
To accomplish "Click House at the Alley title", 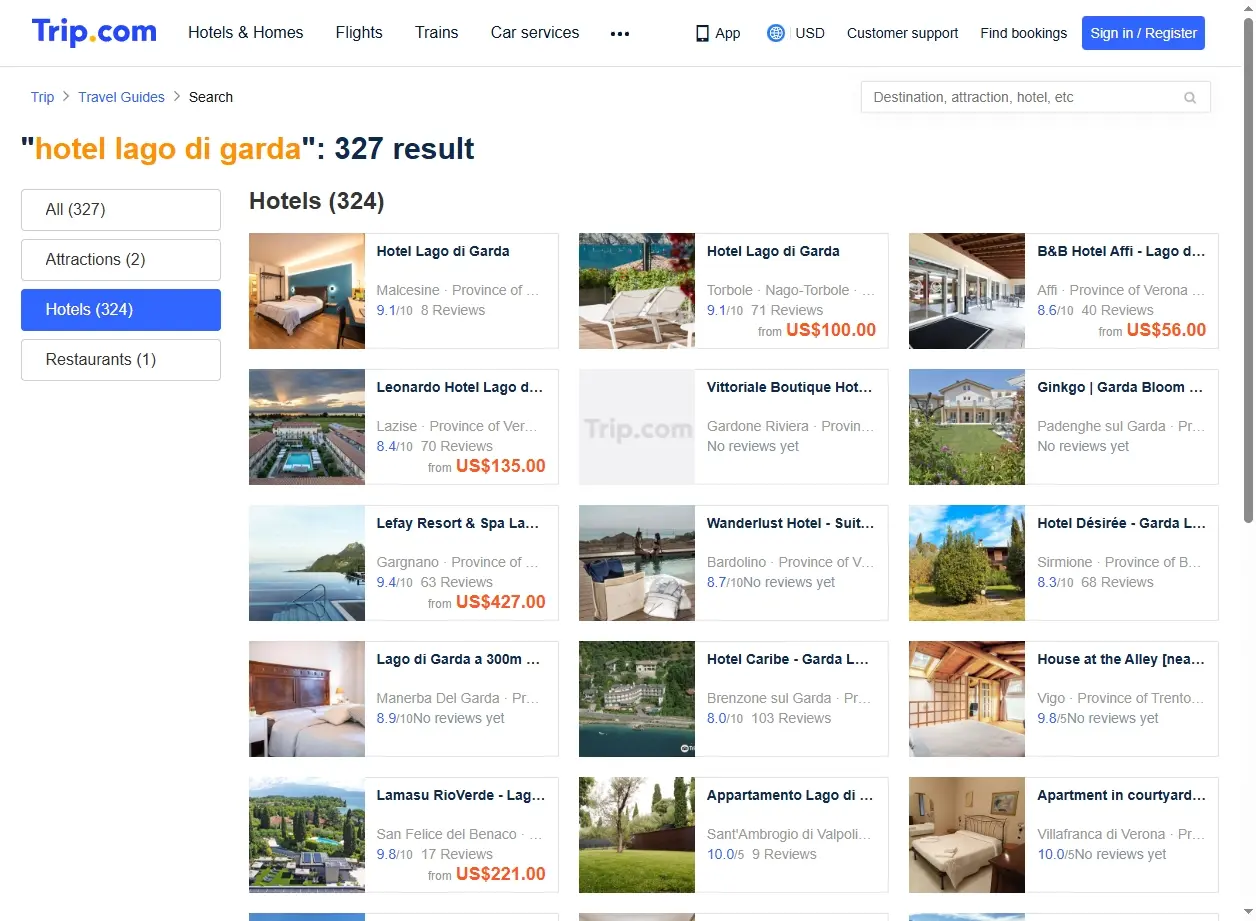I will click(x=1121, y=659).
